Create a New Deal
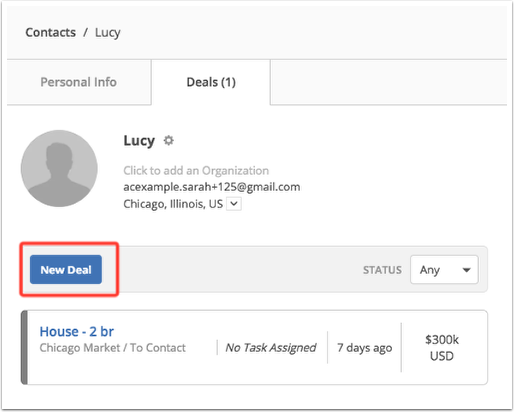 [66, 269]
